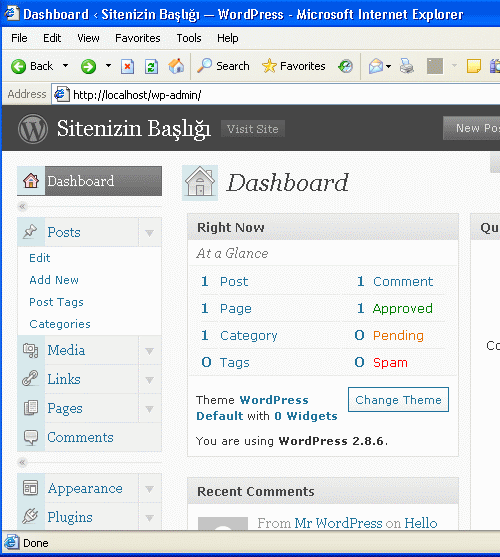
Task: Open the File menu
Action: pos(19,38)
